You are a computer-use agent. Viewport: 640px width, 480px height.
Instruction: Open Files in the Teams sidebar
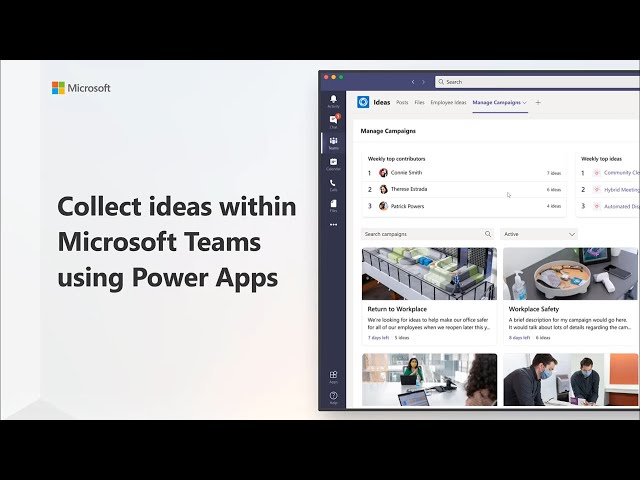click(x=333, y=206)
